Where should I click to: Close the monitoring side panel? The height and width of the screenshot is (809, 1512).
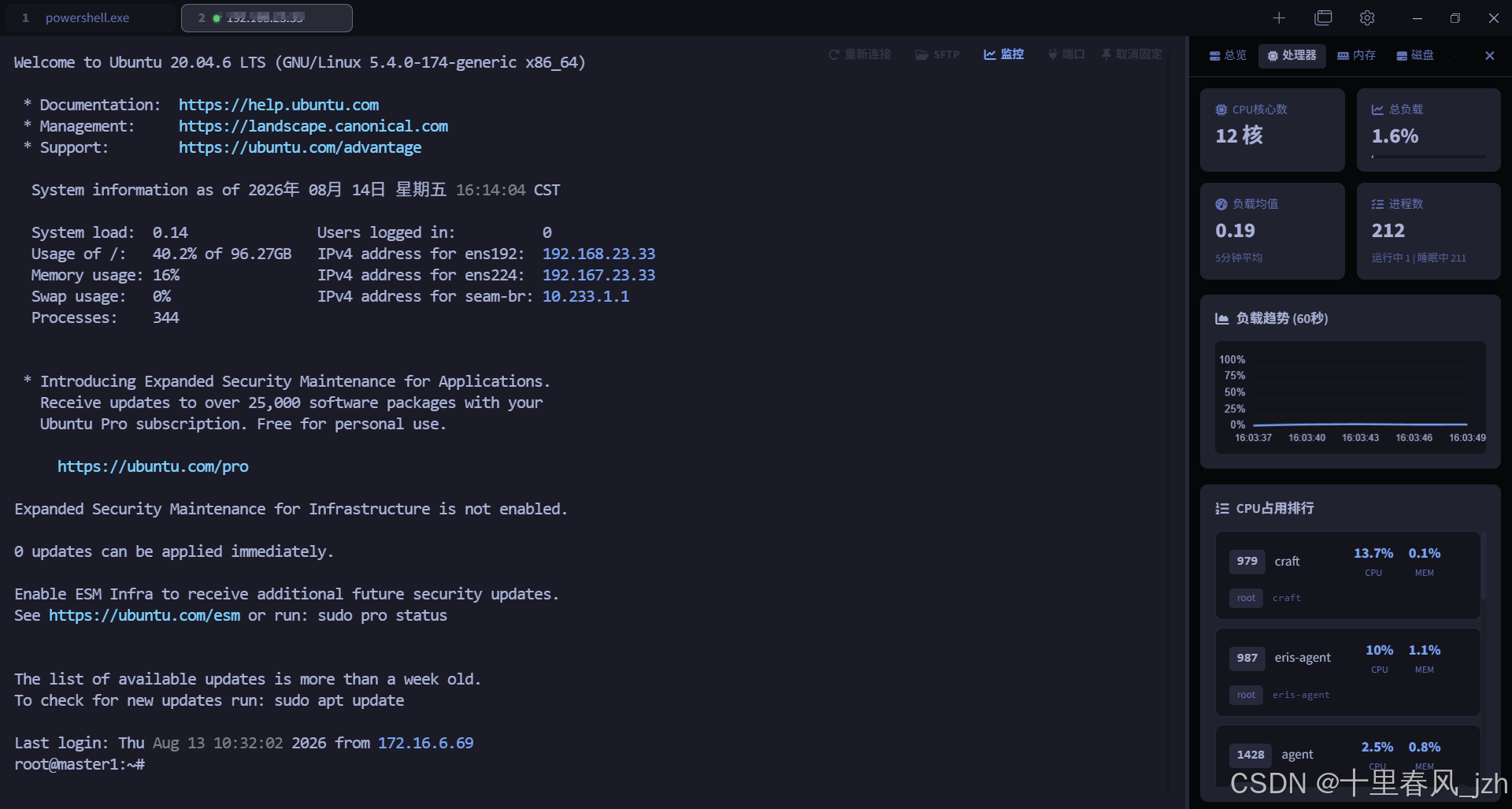pyautogui.click(x=1489, y=55)
